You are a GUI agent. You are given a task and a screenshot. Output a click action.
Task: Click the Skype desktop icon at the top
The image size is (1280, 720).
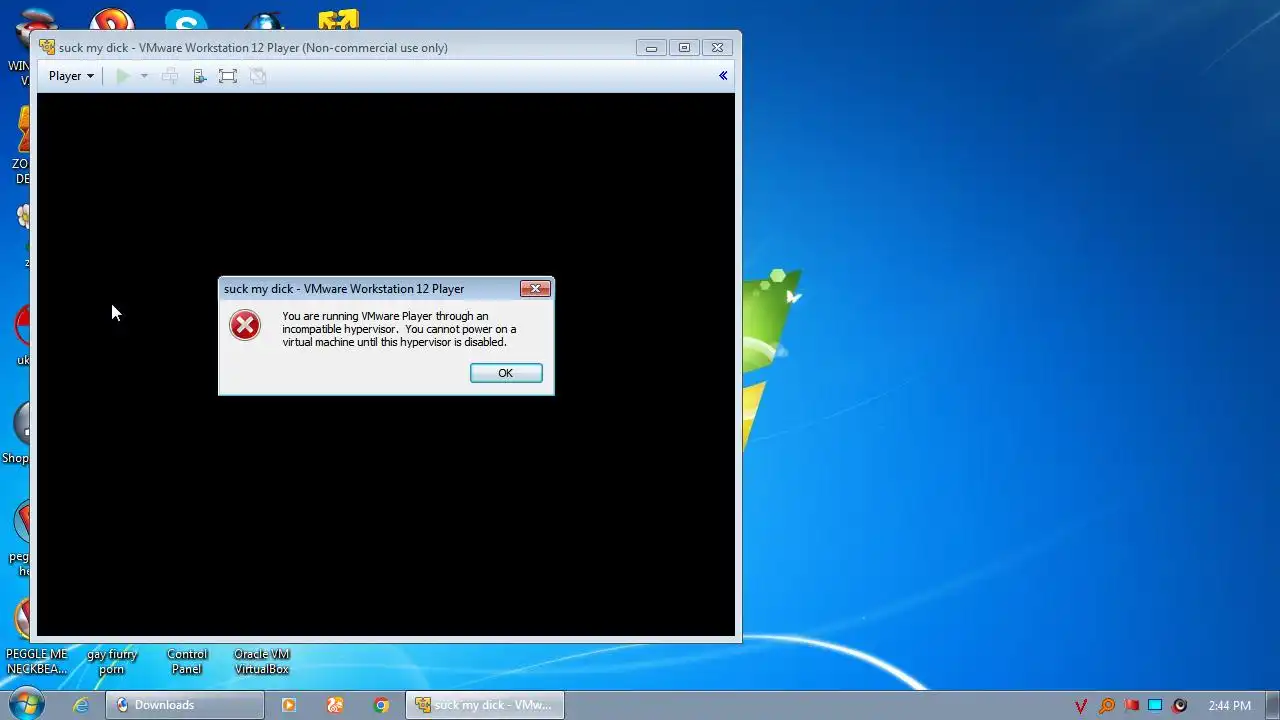(x=186, y=20)
